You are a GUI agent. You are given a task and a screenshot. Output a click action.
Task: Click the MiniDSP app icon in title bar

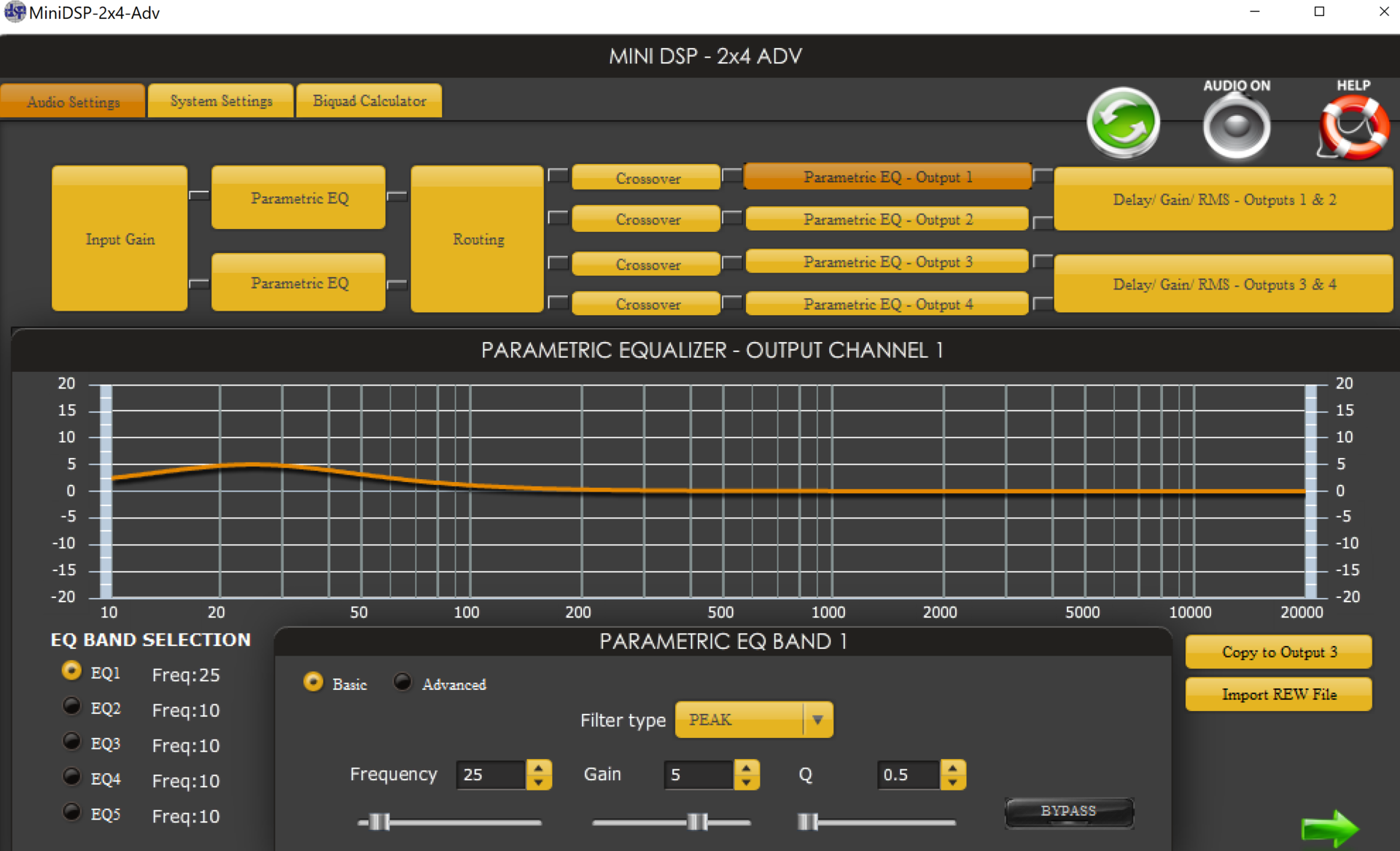pos(14,12)
